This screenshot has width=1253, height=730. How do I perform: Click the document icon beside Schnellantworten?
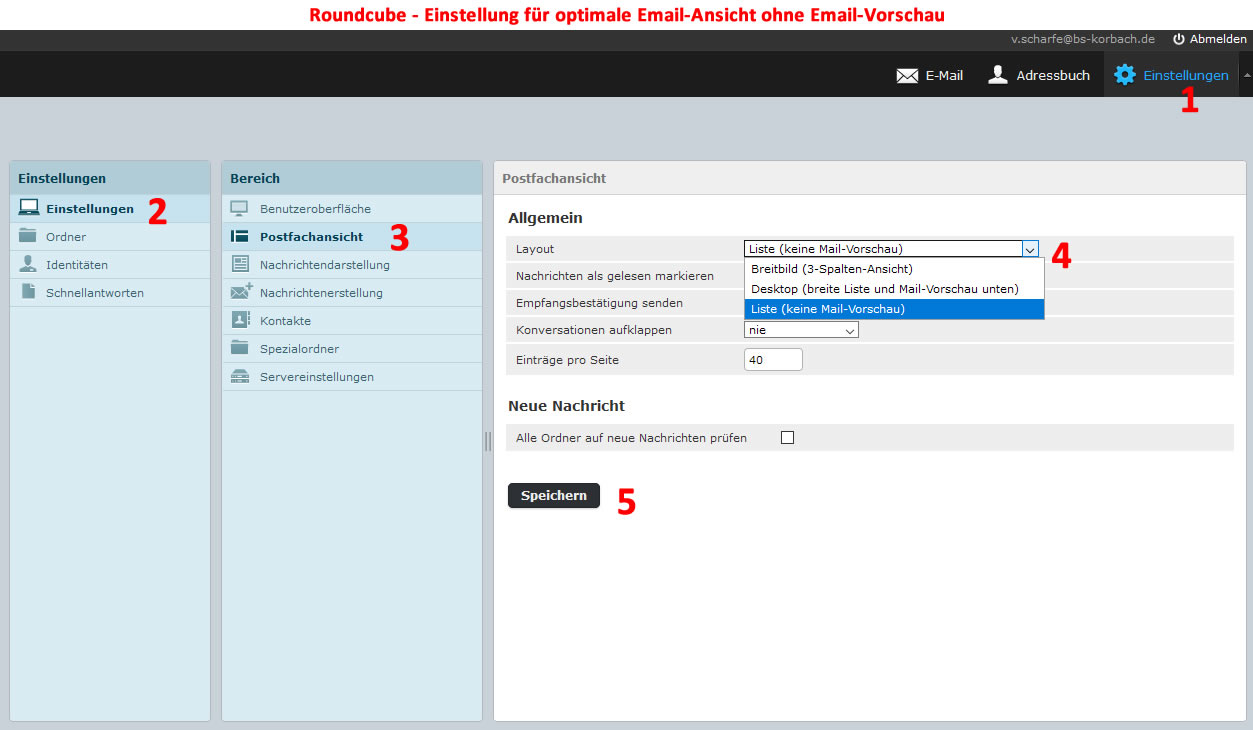pos(28,292)
